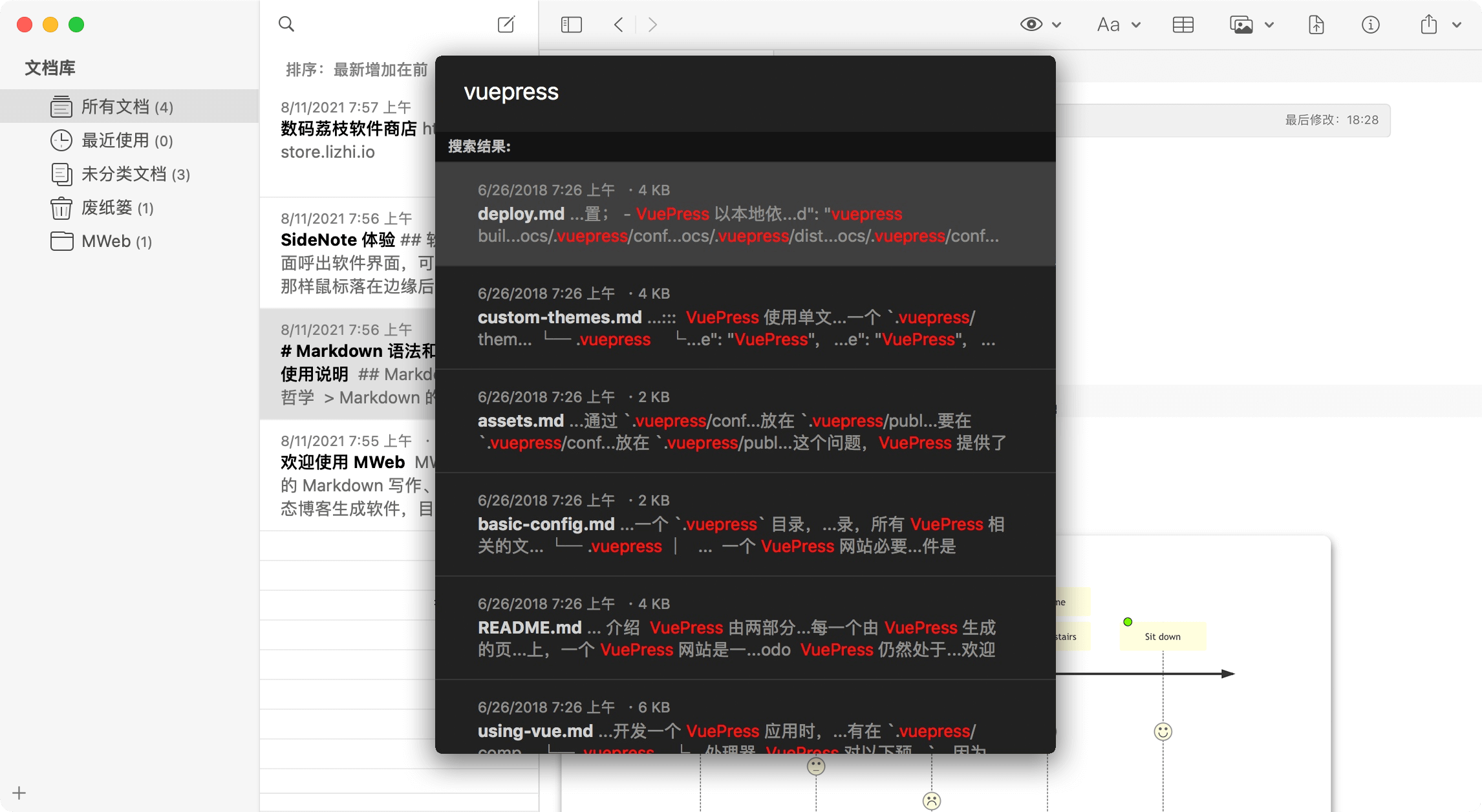Click the document info icon
Image resolution: width=1482 pixels, height=812 pixels.
tap(1370, 25)
